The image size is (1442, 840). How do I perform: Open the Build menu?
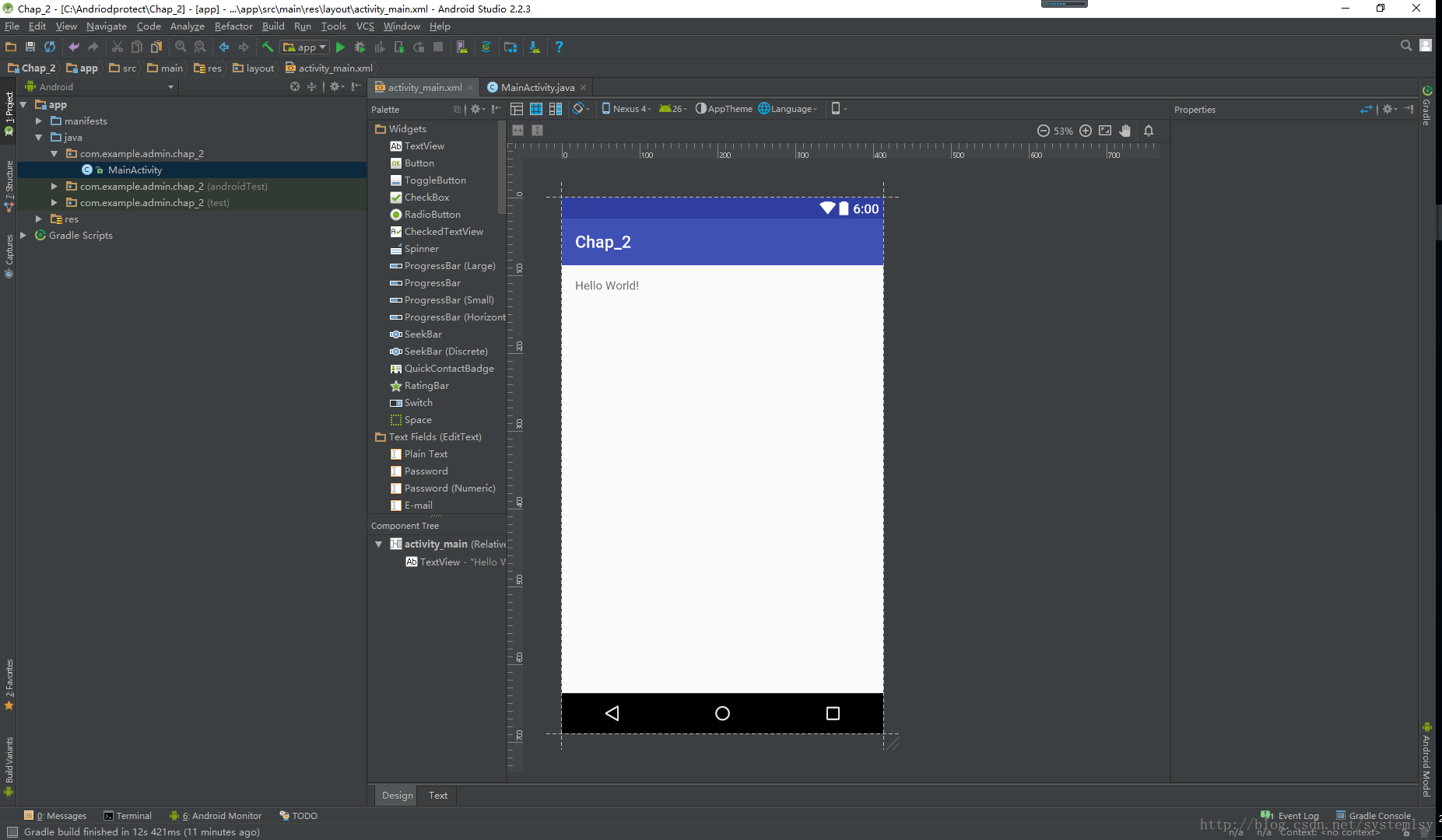coord(273,26)
